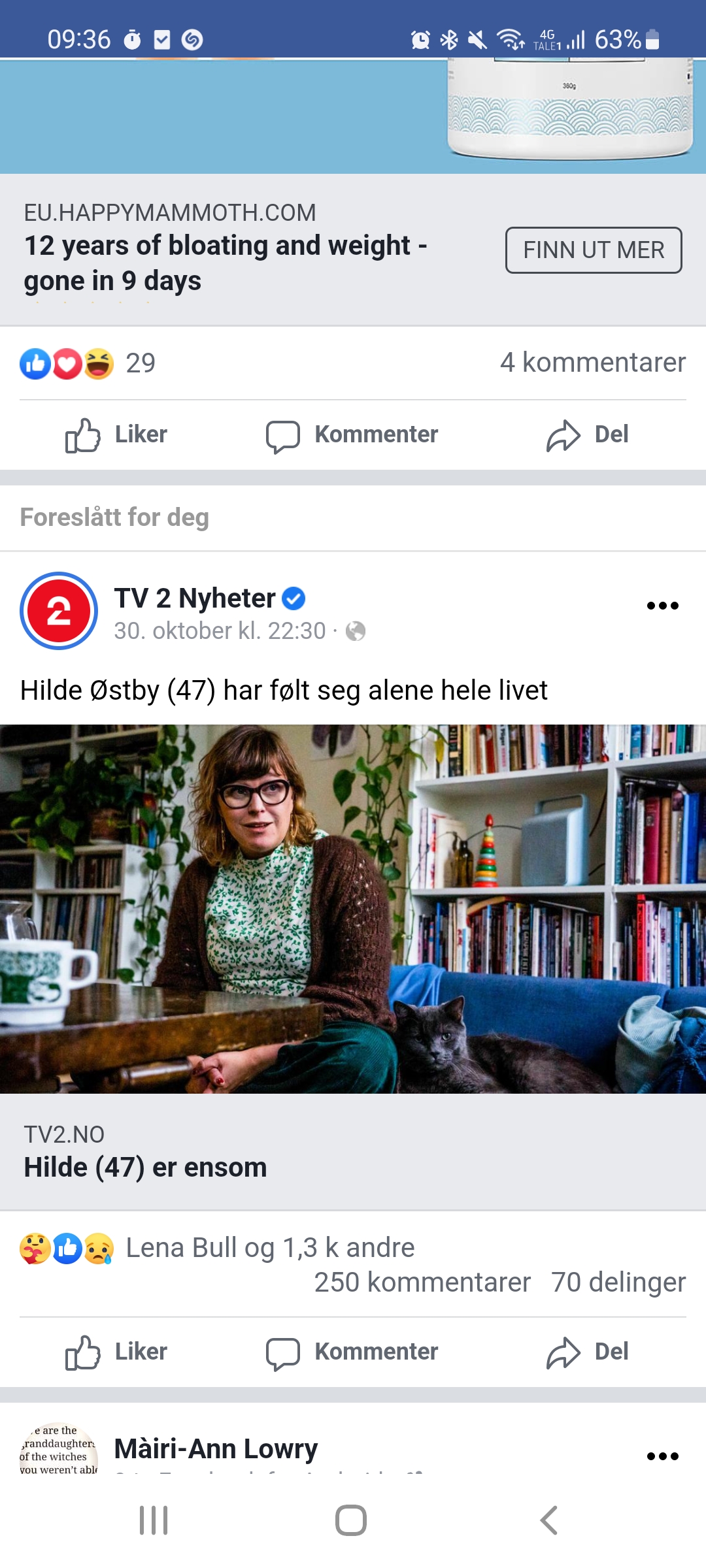View reactions count 29 on ad

click(x=88, y=363)
